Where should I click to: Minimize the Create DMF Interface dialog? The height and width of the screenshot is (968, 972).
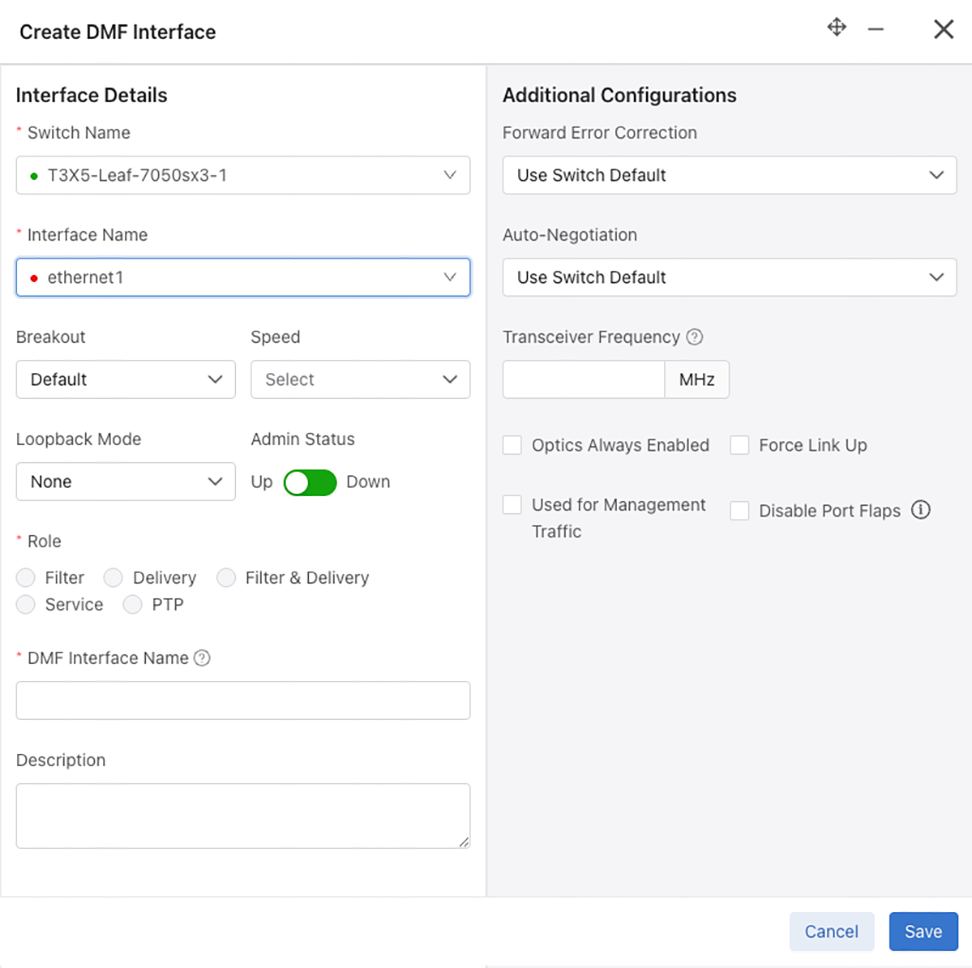click(876, 30)
